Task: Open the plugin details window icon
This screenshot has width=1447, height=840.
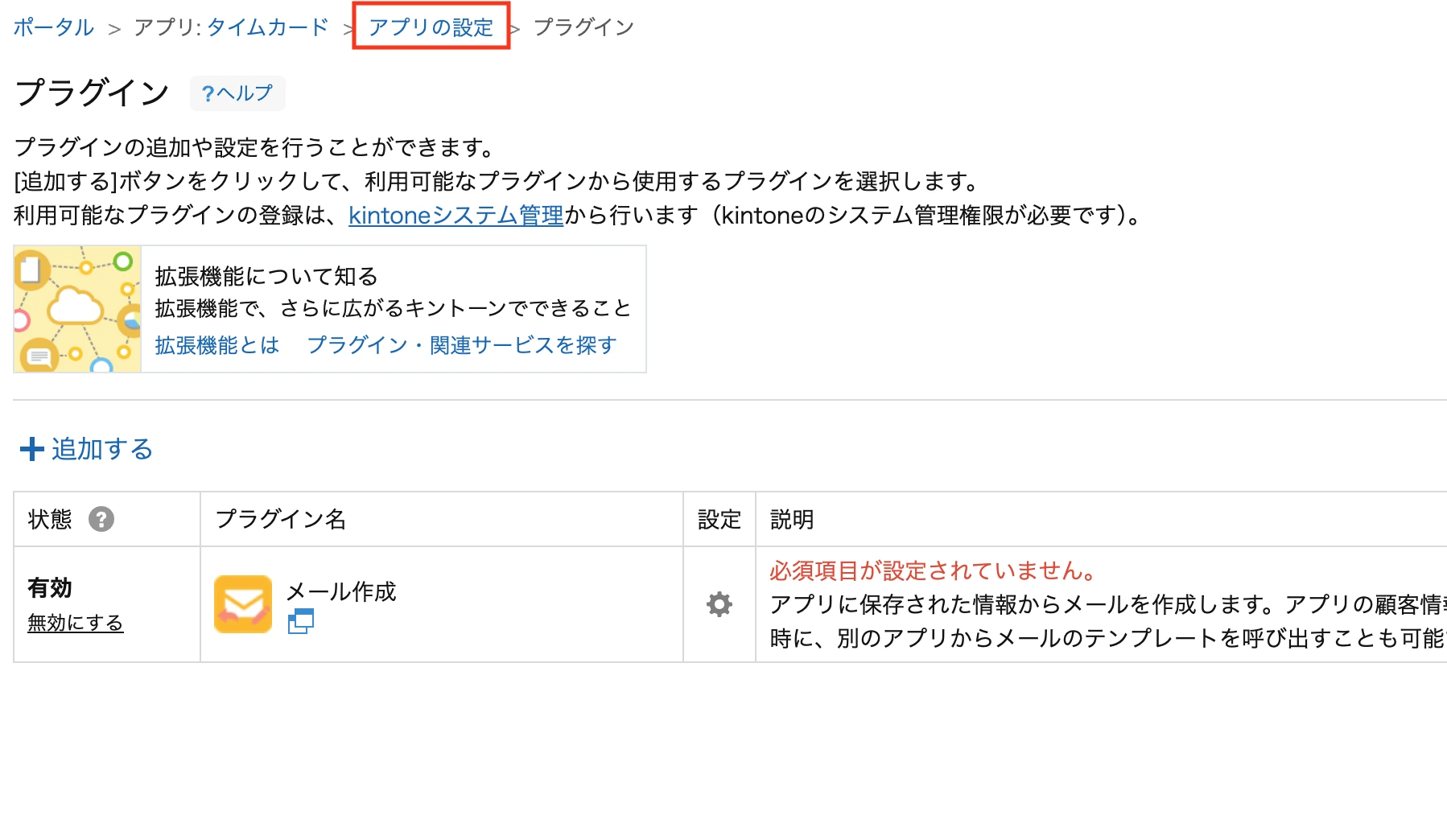Action: pos(300,621)
